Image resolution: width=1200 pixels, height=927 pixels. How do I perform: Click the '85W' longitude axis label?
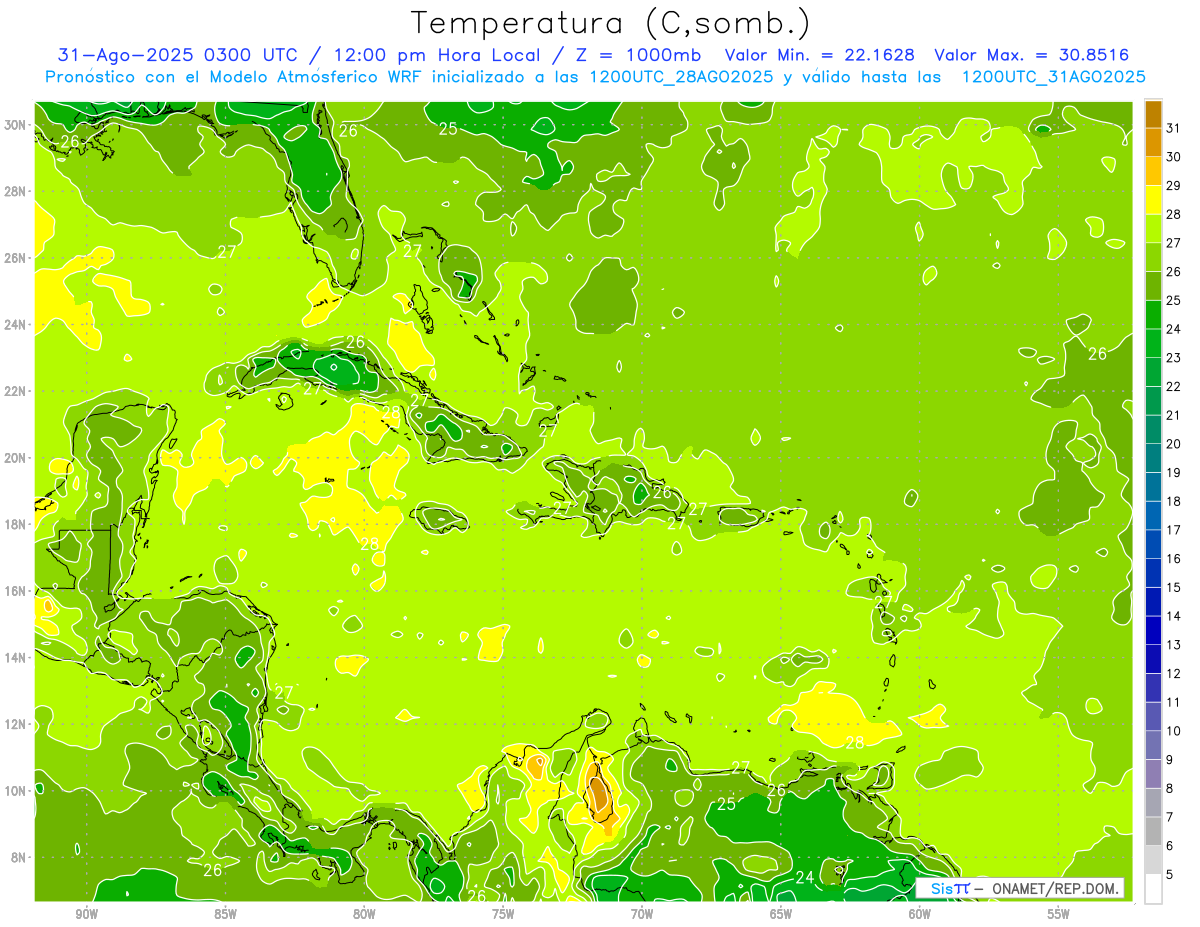pos(225,915)
